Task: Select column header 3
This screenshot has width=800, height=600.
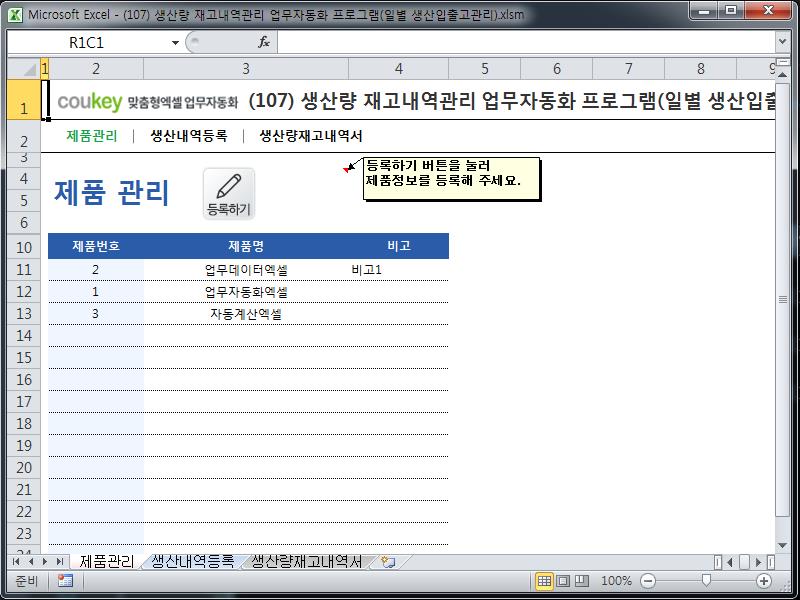Action: coord(246,68)
